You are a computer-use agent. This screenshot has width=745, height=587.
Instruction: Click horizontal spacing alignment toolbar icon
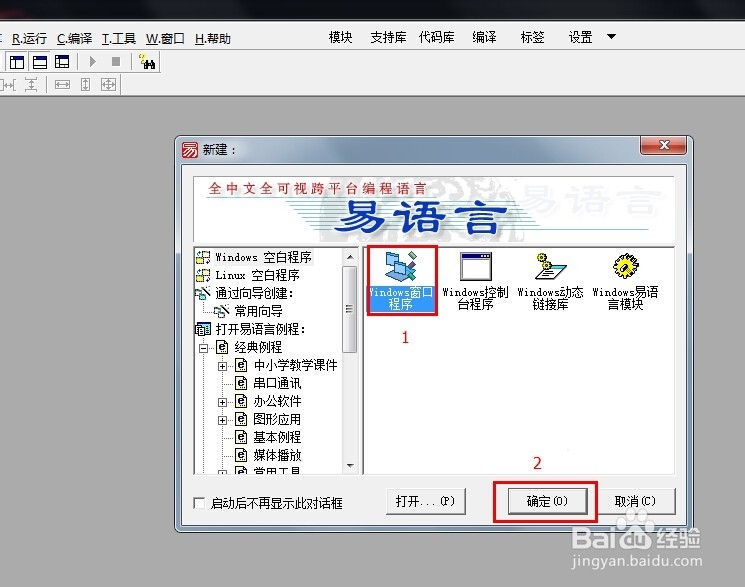[8, 85]
